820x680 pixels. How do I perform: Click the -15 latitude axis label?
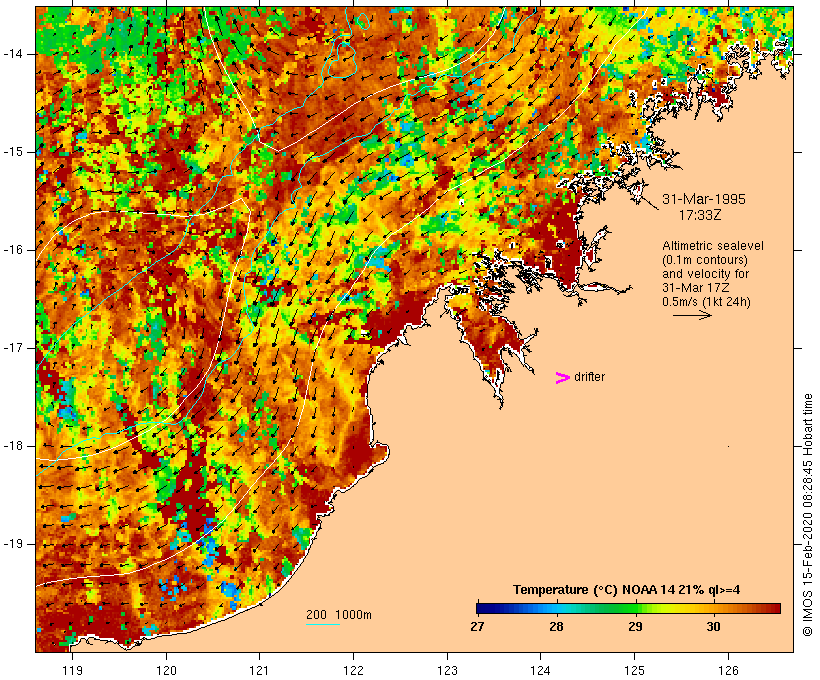point(13,152)
